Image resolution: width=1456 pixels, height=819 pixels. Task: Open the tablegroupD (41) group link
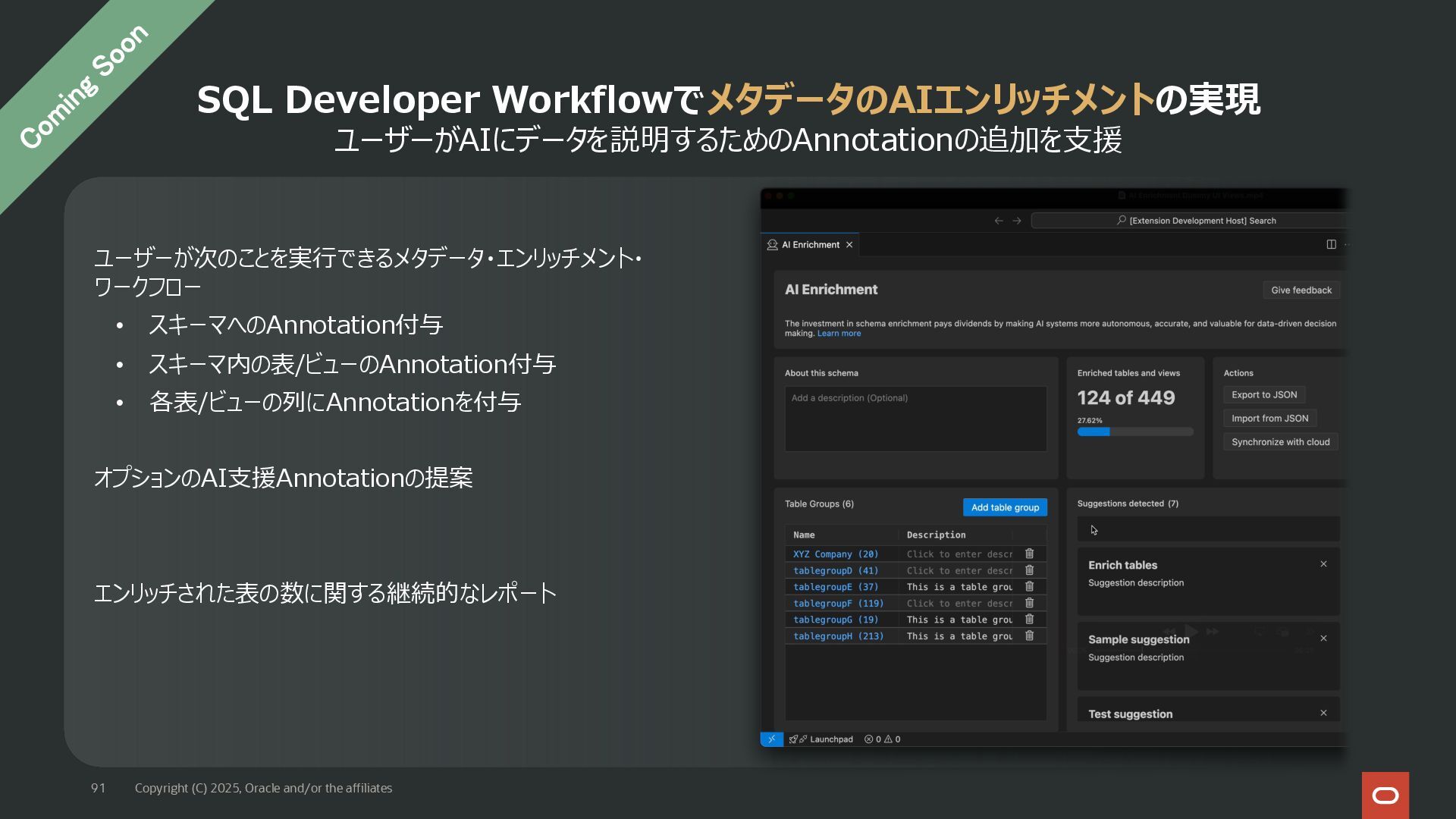[x=835, y=570]
